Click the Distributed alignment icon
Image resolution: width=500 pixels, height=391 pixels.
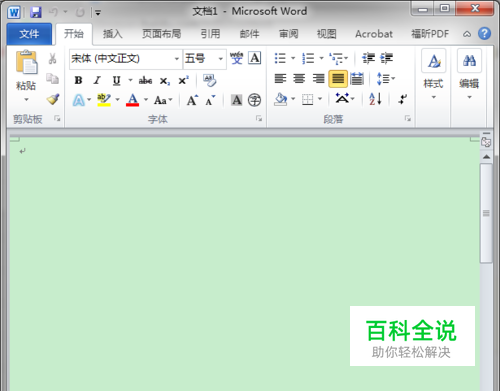point(357,79)
